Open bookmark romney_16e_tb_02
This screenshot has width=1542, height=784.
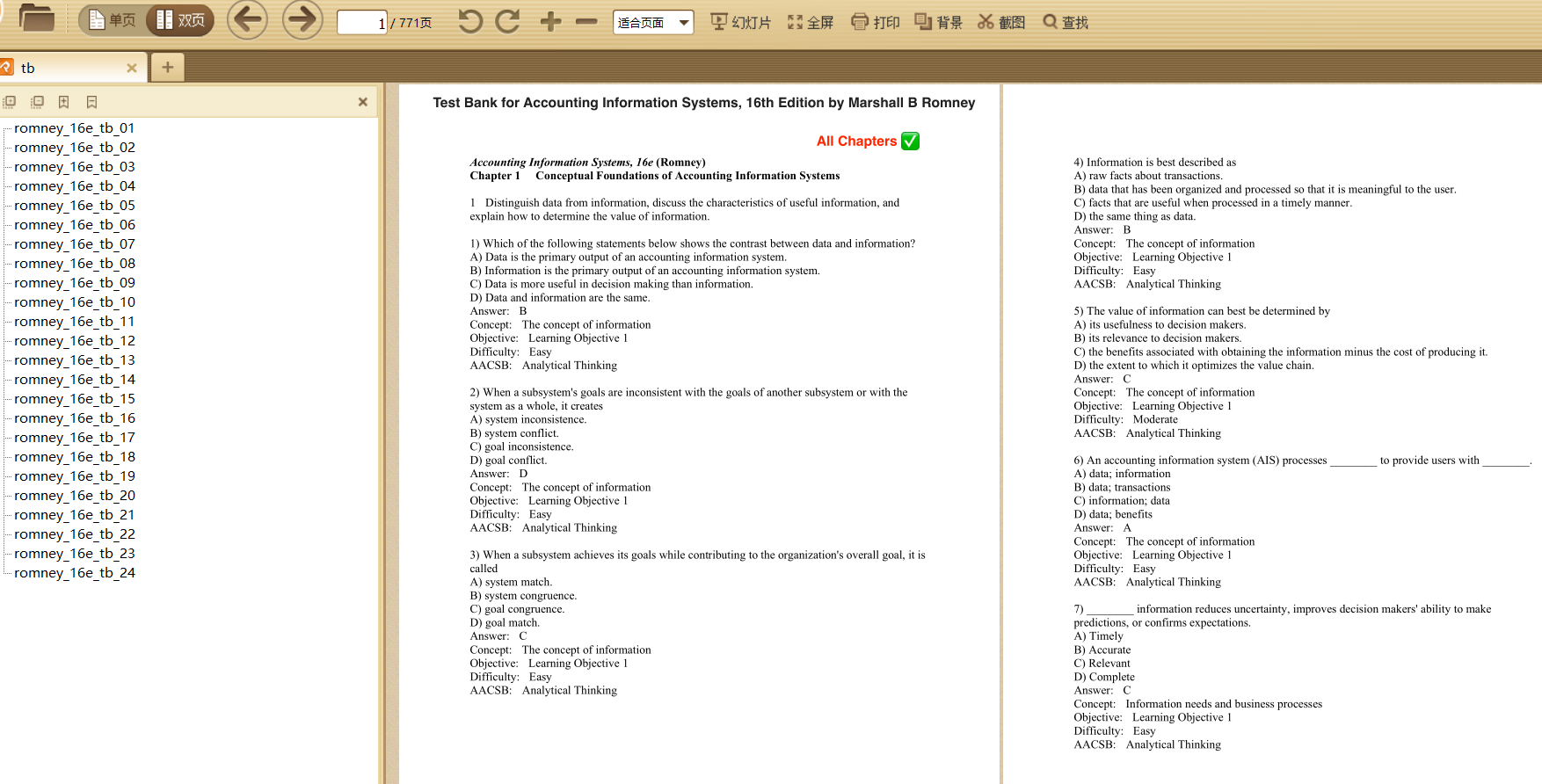click(x=75, y=148)
